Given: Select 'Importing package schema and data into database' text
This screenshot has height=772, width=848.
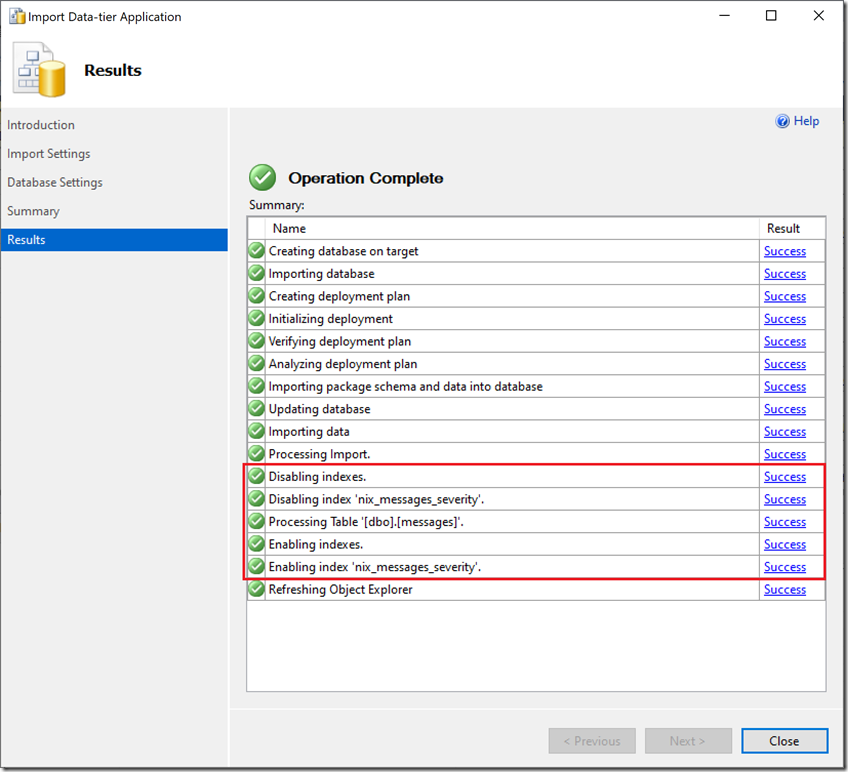Looking at the screenshot, I should point(405,386).
